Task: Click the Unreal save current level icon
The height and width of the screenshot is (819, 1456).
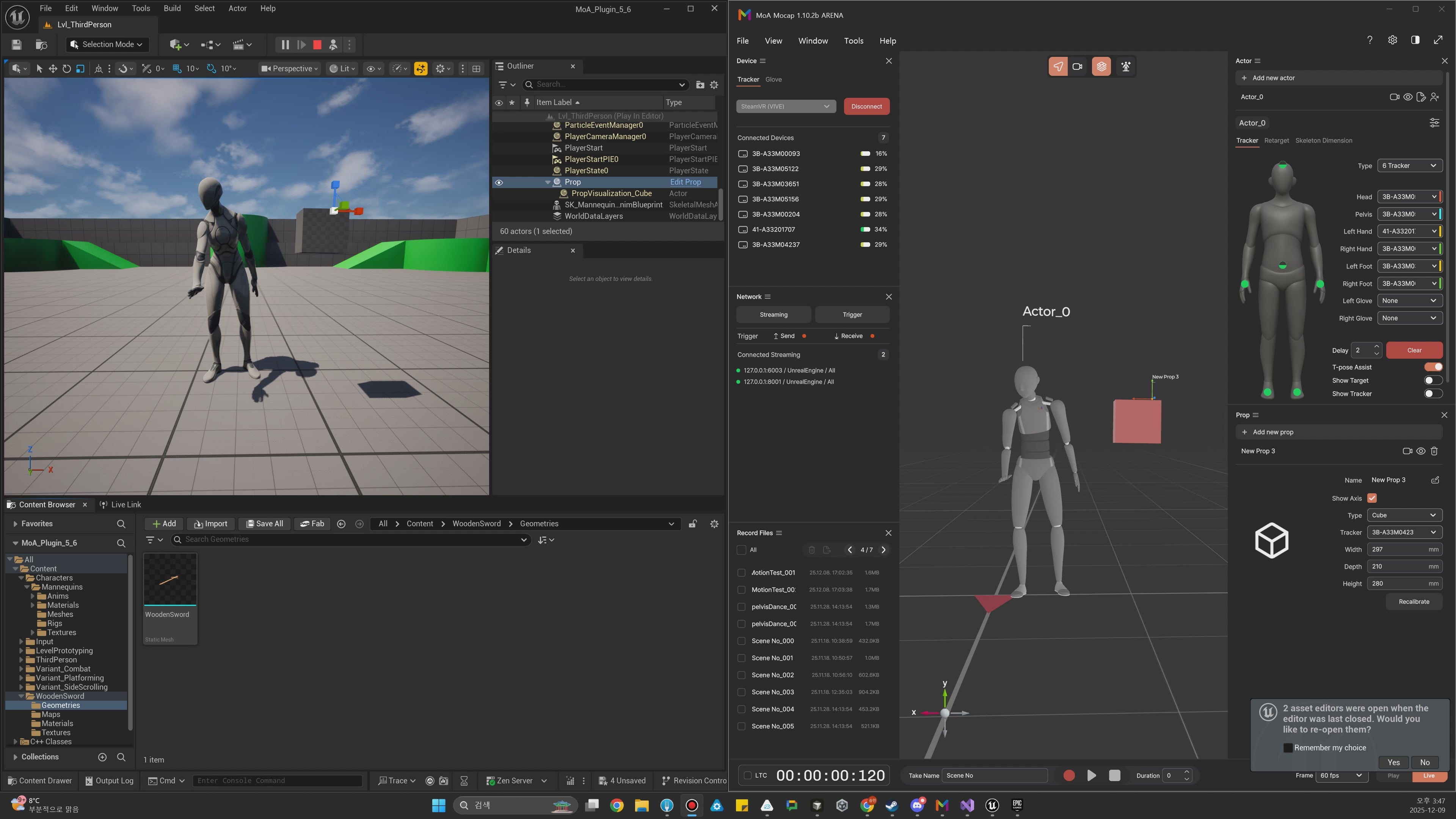Action: (x=16, y=45)
